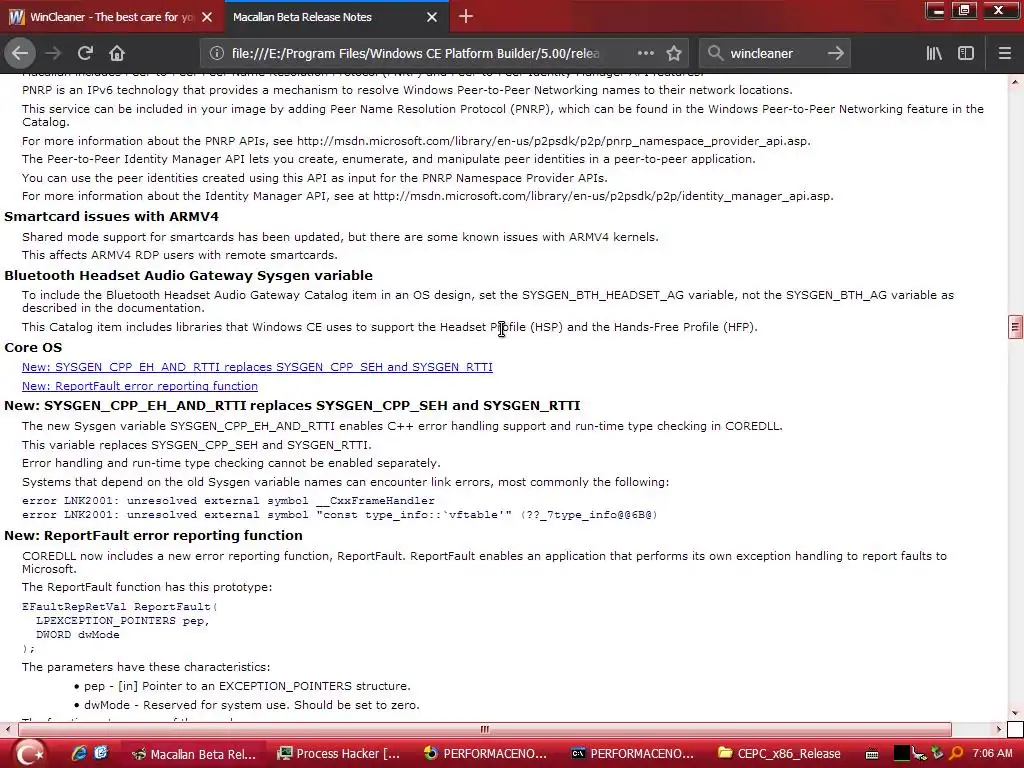
Task: Click the search magnifier icon
Action: point(715,53)
